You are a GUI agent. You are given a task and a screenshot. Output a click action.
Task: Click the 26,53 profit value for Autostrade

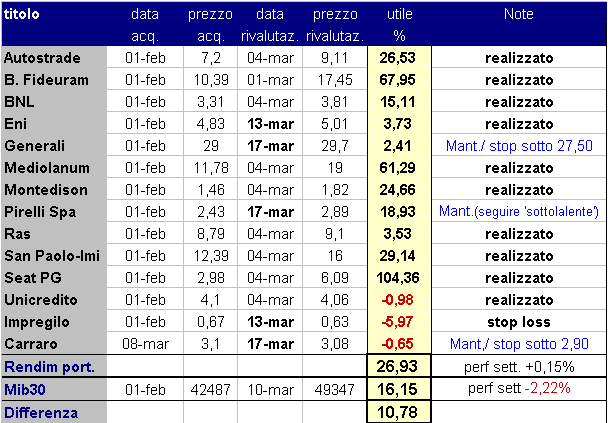[x=397, y=58]
